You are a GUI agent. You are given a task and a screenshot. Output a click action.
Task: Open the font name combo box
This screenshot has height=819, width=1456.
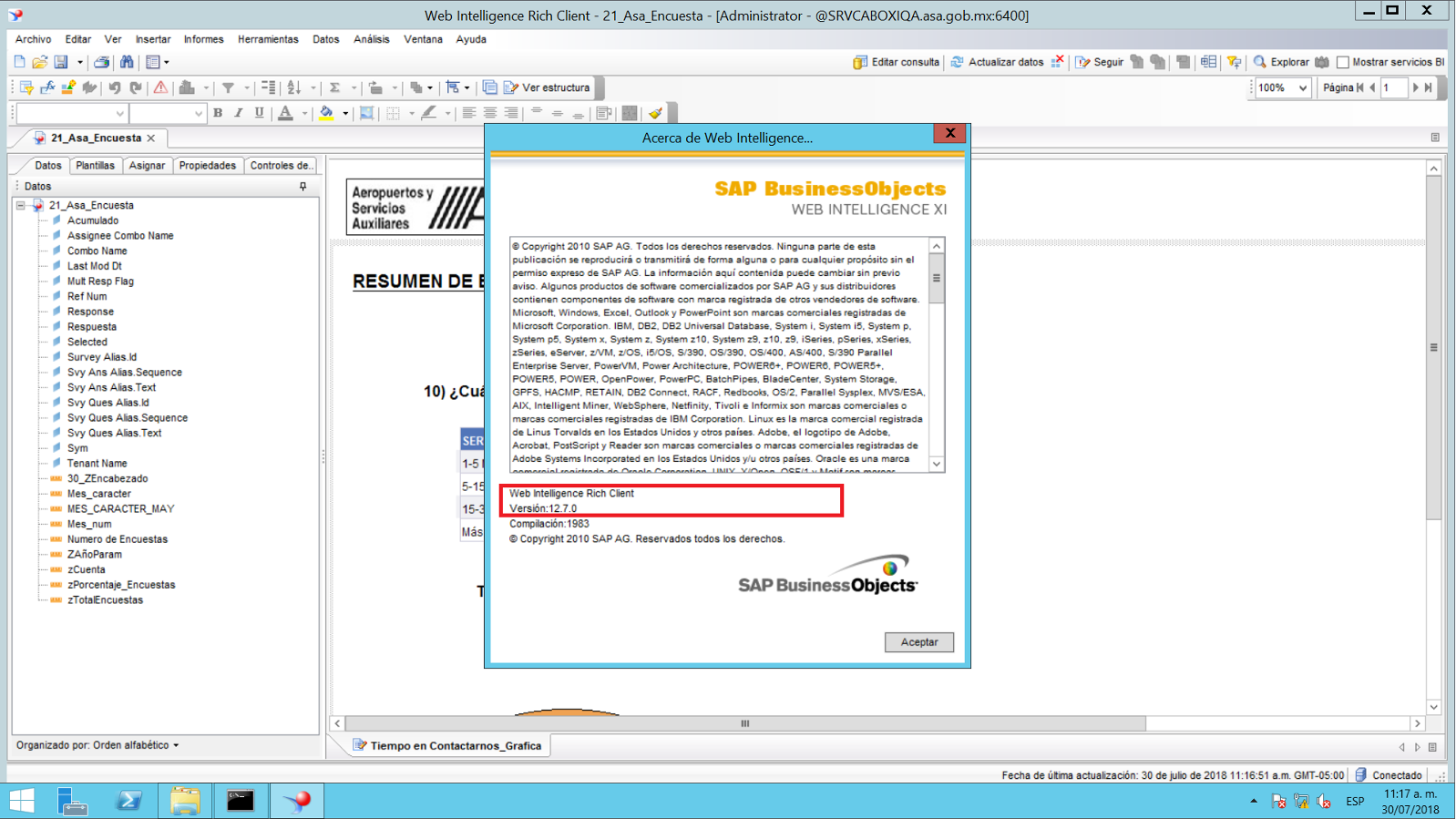click(71, 113)
